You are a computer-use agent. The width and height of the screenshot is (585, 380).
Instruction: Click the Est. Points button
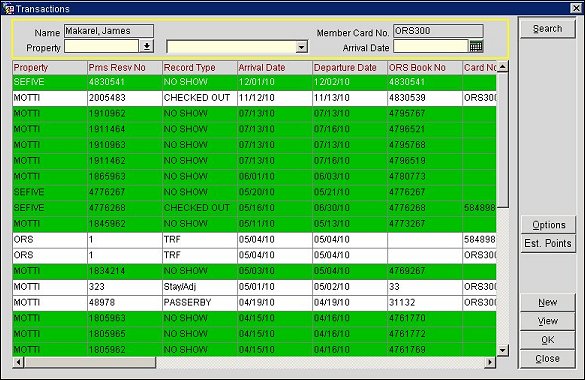coord(548,244)
